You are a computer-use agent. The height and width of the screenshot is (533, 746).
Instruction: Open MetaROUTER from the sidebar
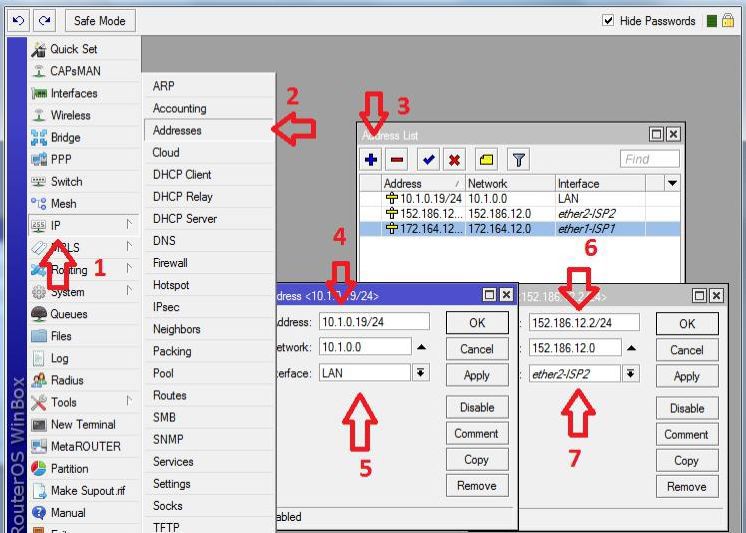tap(85, 446)
